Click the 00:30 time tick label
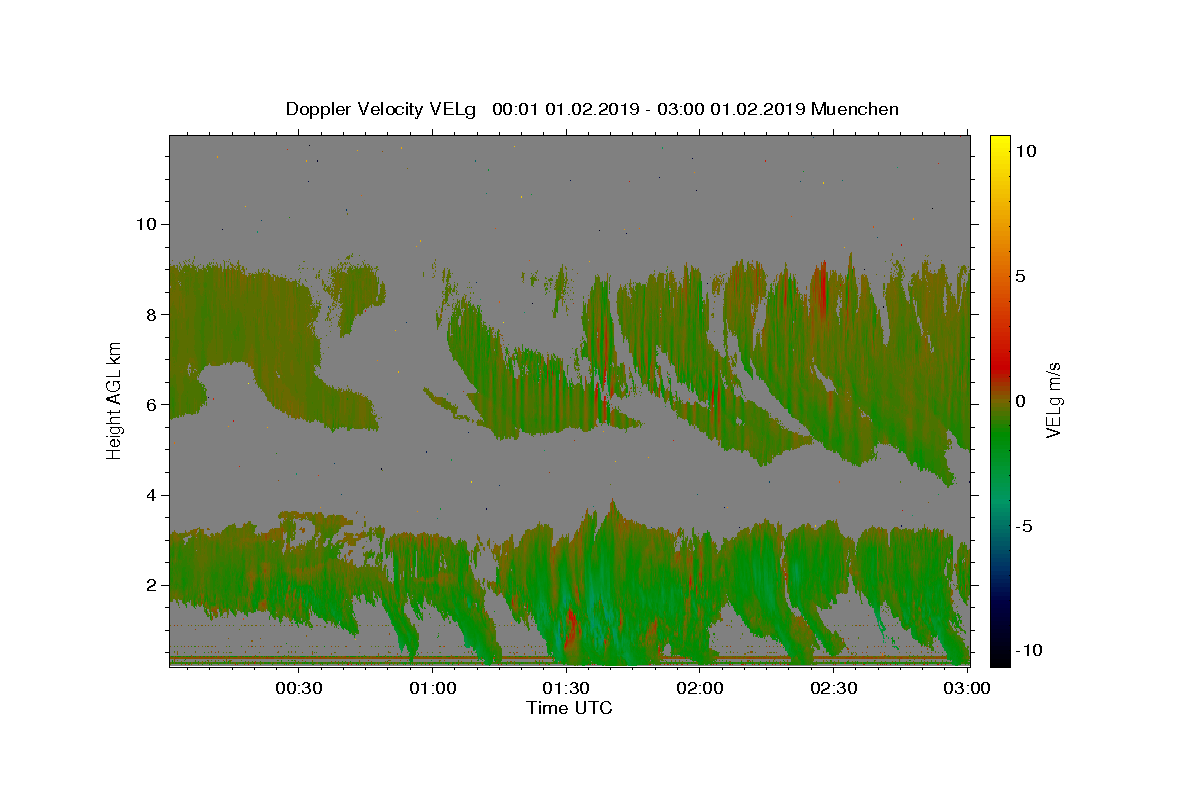Image resolution: width=1200 pixels, height=800 pixels. coord(299,688)
